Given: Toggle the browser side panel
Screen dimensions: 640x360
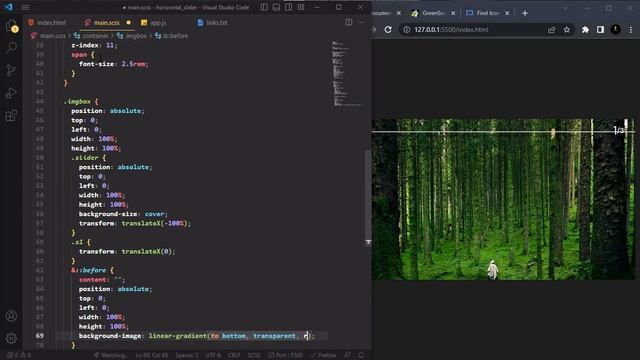Looking at the screenshot, I should tap(600, 29).
